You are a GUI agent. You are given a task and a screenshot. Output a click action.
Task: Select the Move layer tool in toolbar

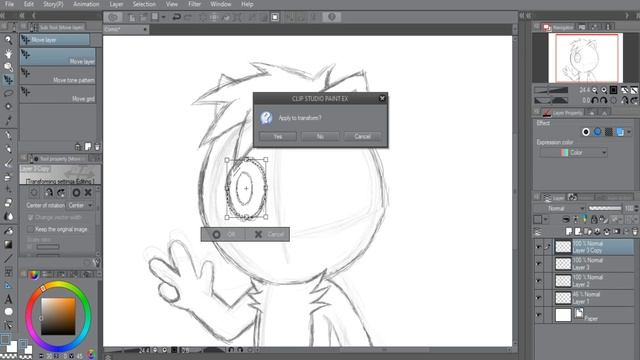[x=8, y=80]
